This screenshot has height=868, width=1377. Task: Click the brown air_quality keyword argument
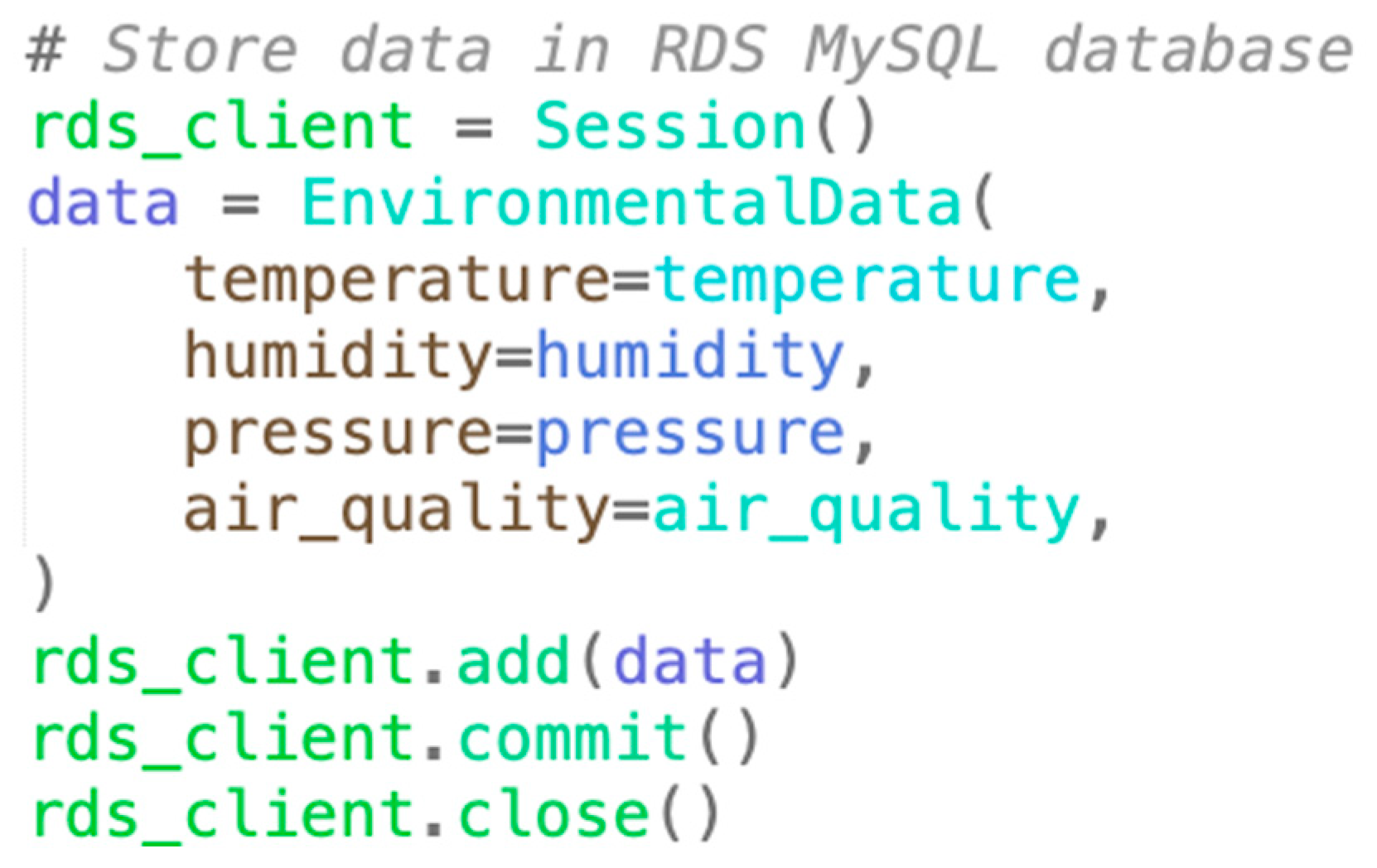point(396,510)
